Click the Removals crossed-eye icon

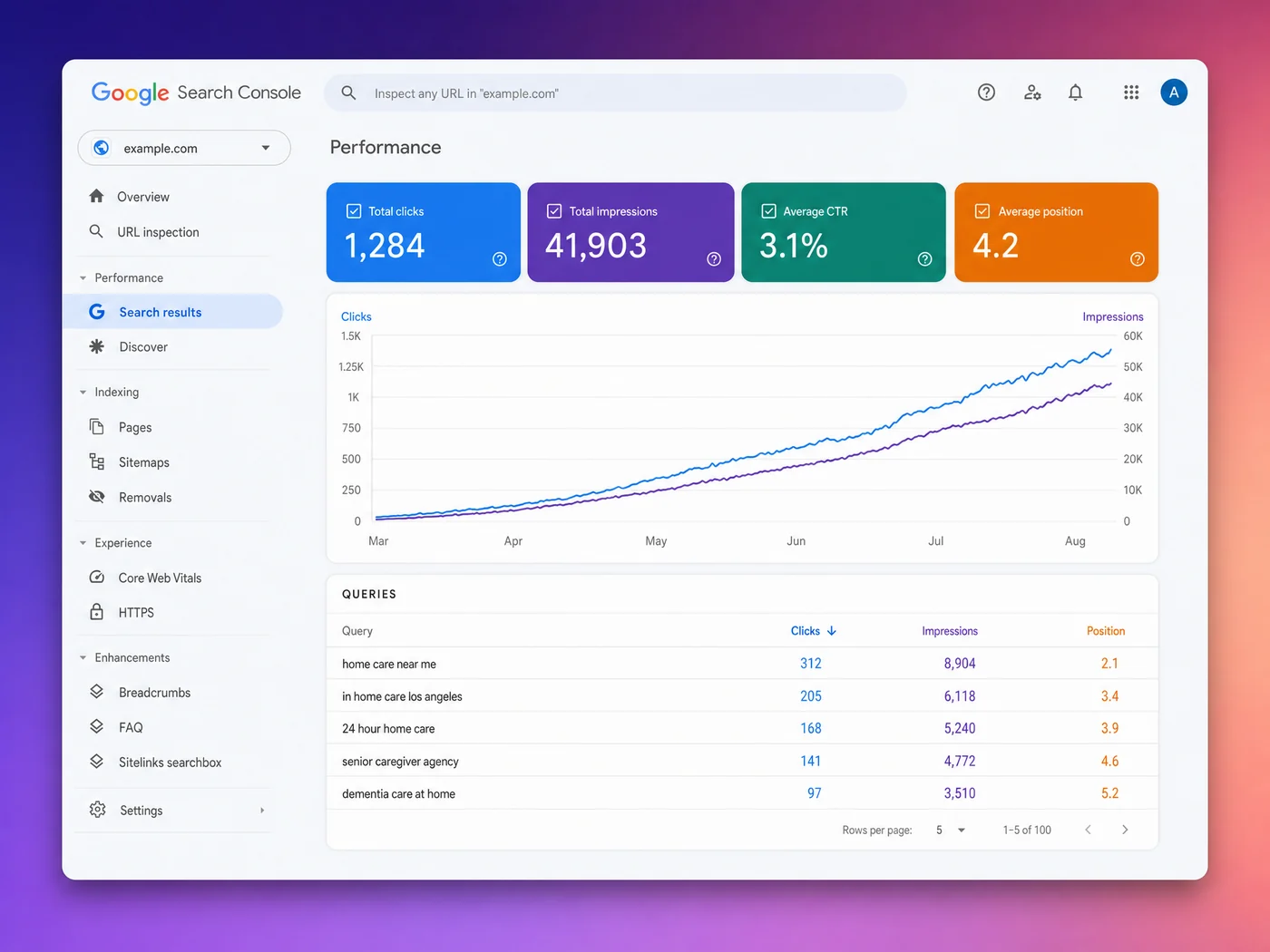[x=97, y=496]
